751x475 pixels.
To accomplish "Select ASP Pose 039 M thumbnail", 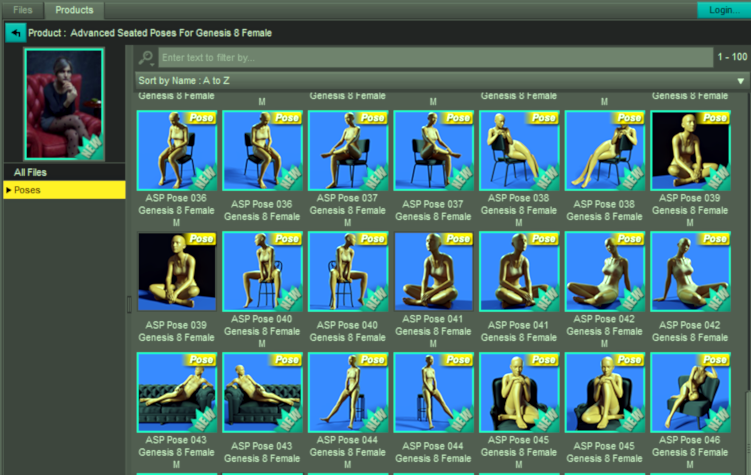I will pyautogui.click(x=690, y=150).
